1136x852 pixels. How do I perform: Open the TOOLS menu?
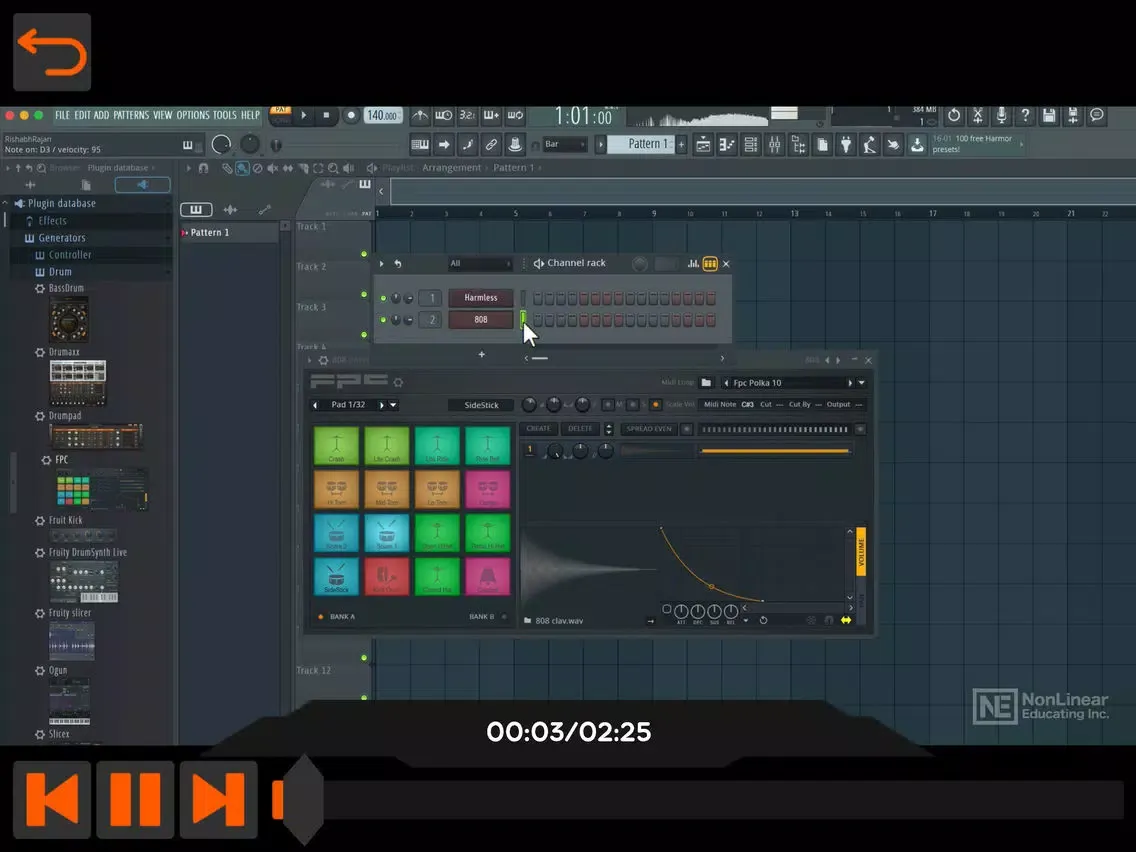pyautogui.click(x=225, y=115)
